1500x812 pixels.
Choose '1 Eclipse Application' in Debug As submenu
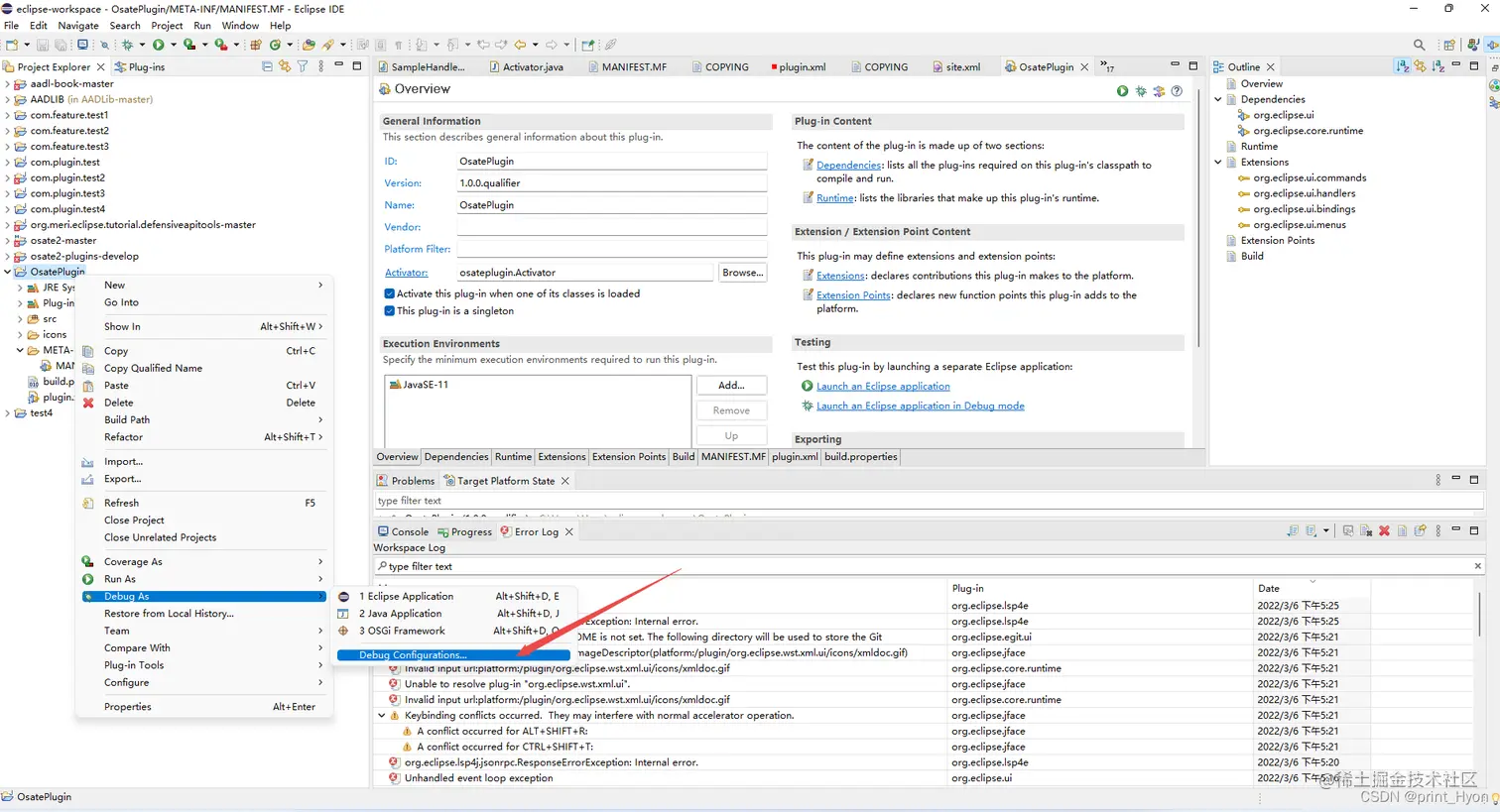(452, 597)
